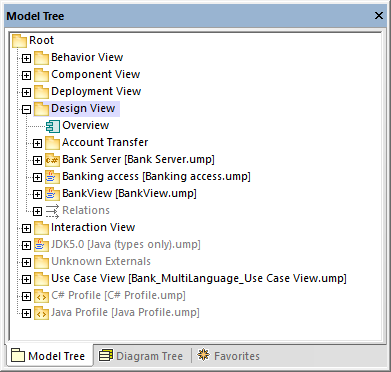Select the Root label
Screen dimensions: 391x372
[41, 40]
